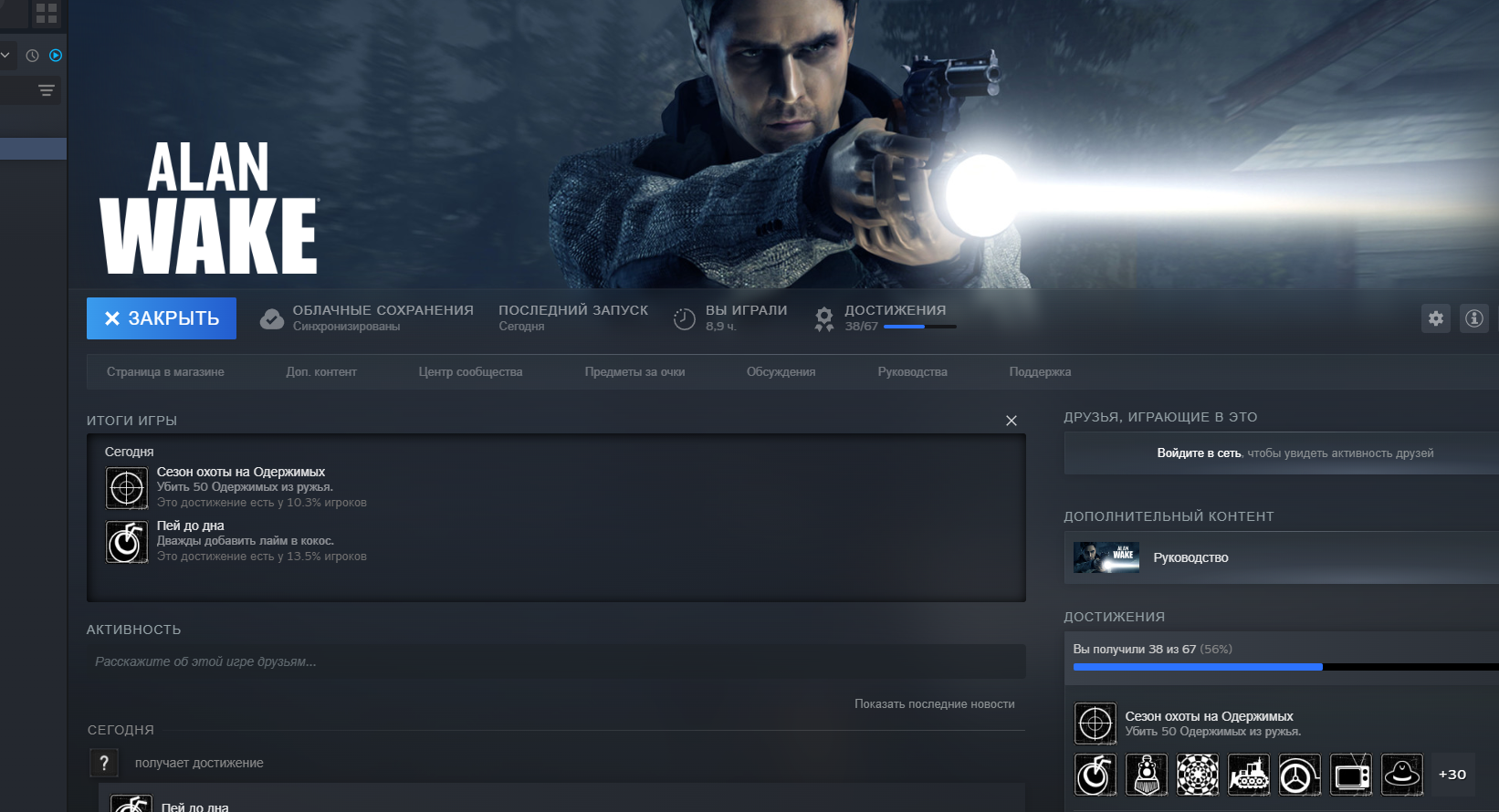The width and height of the screenshot is (1499, 812).
Task: Click the ДОСТИЖЕНИЯ heading in the right column
Action: tap(1115, 617)
